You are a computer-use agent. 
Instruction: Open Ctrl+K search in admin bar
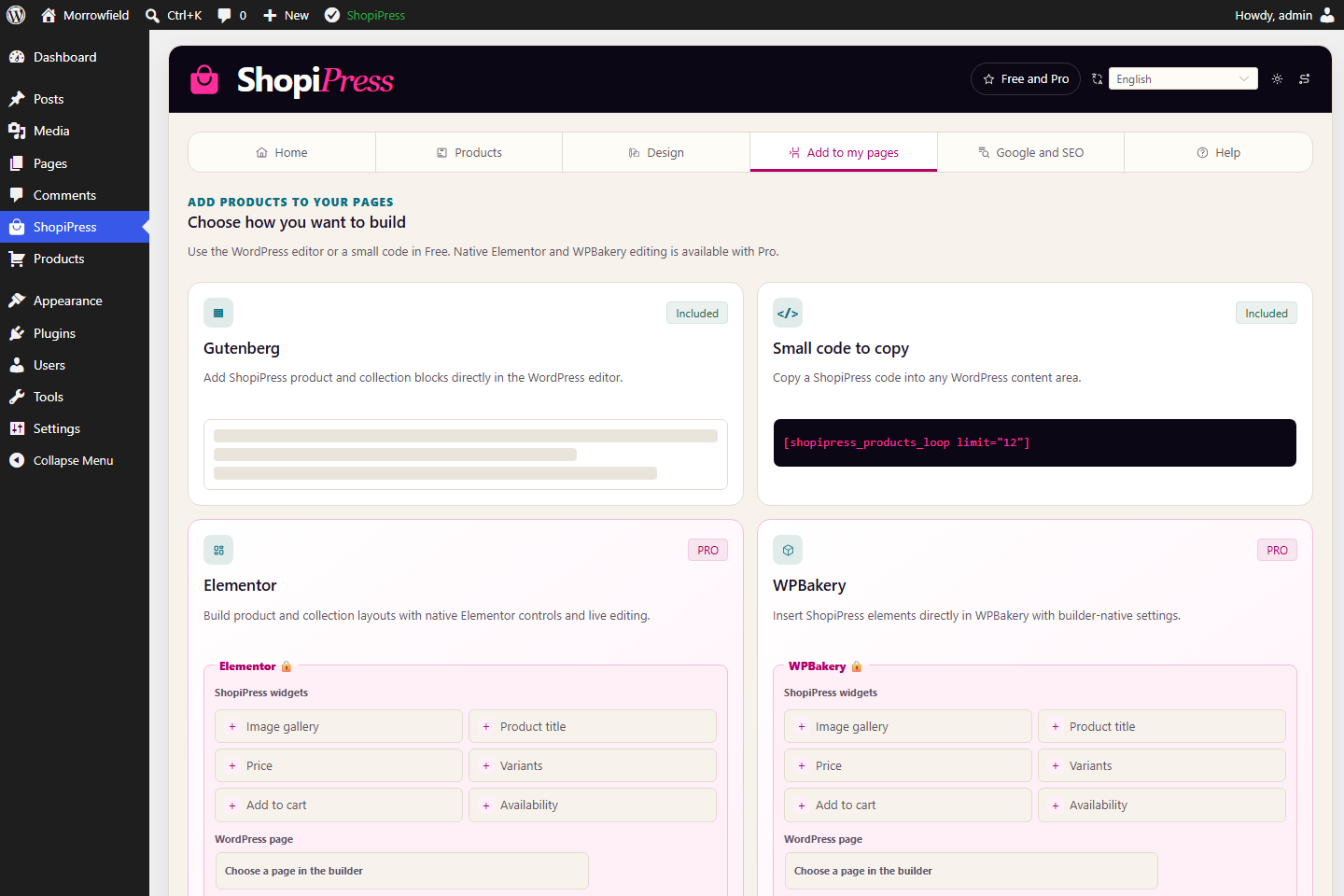(x=174, y=15)
